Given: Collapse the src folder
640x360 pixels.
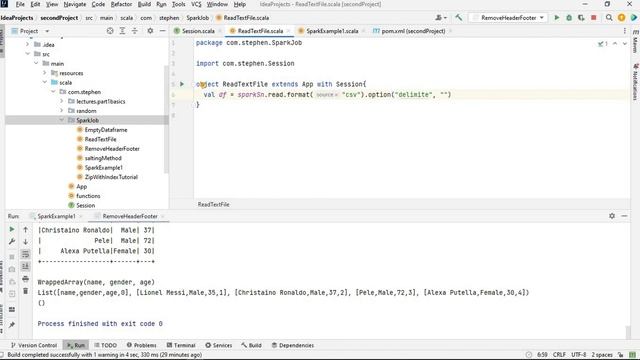Looking at the screenshot, I should coord(27,54).
